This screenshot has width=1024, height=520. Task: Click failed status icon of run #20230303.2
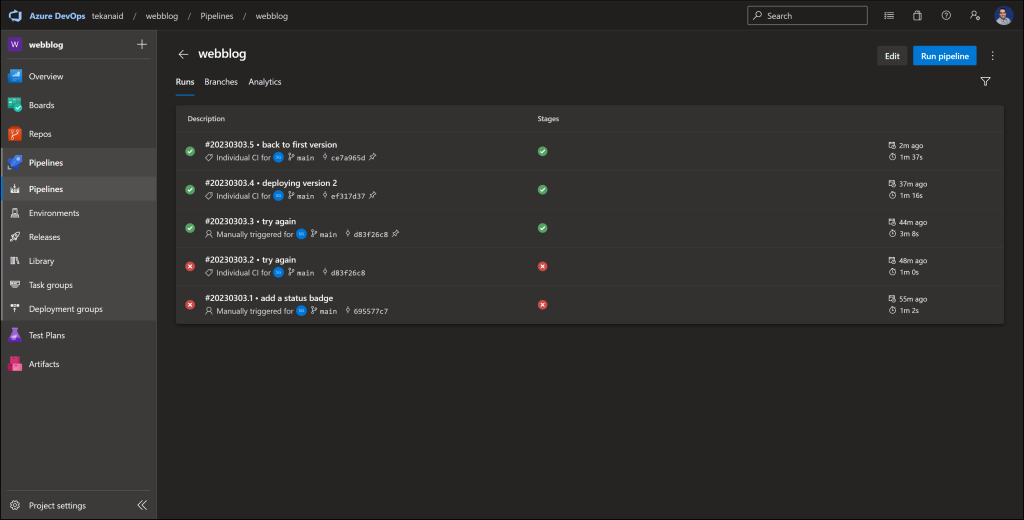click(190, 267)
